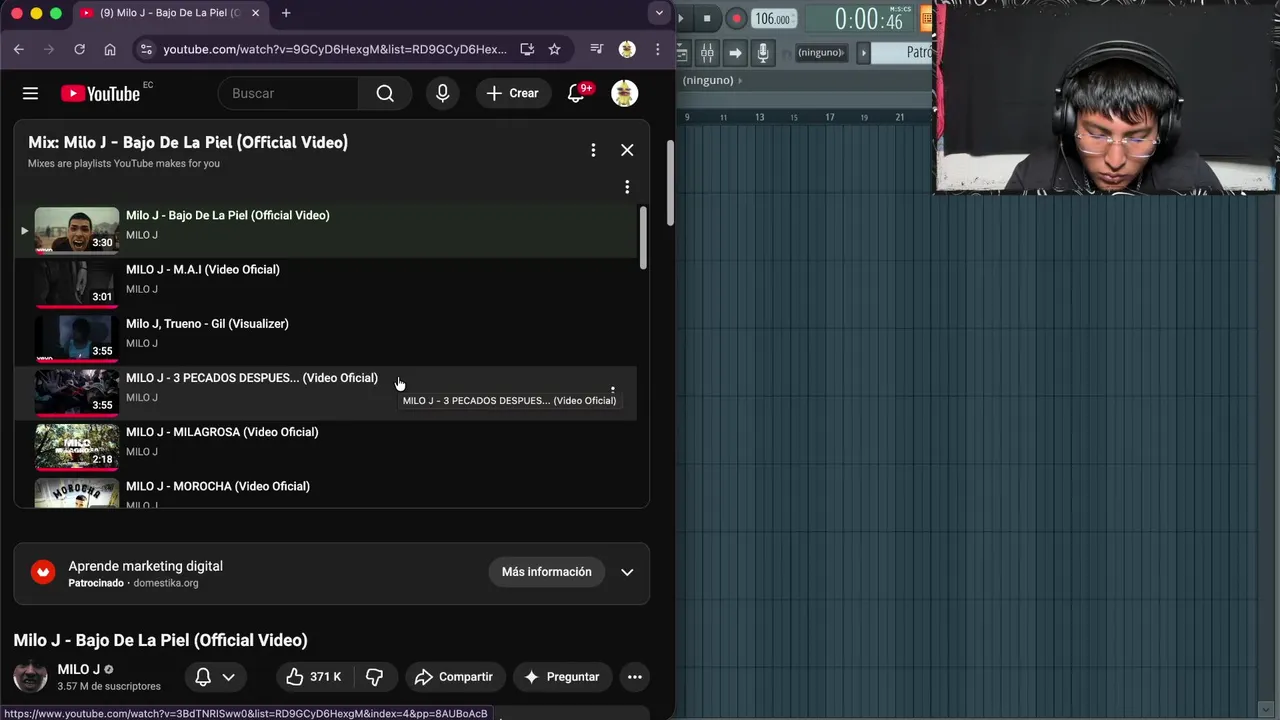Screen dimensions: 1280x720
Task: Click the Patró pattern name field
Action: [903, 52]
